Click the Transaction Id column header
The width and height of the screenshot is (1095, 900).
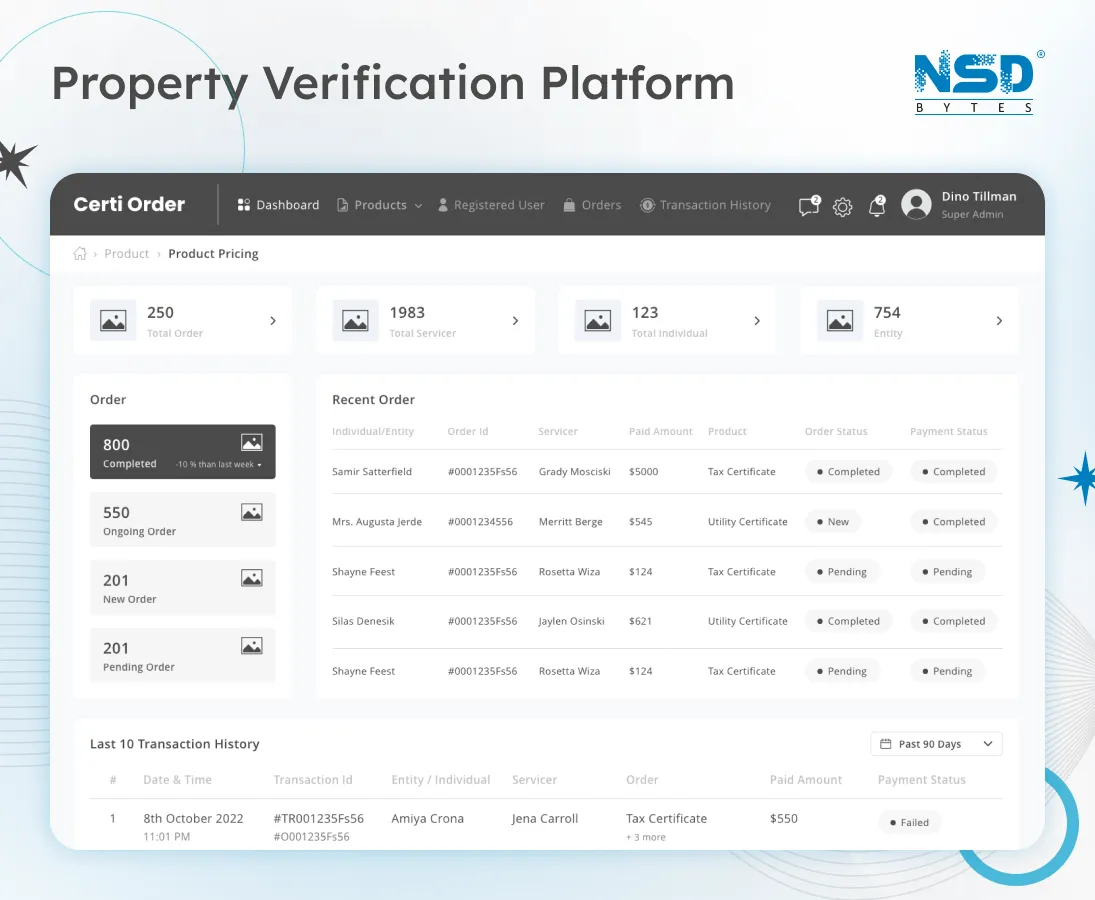point(313,780)
